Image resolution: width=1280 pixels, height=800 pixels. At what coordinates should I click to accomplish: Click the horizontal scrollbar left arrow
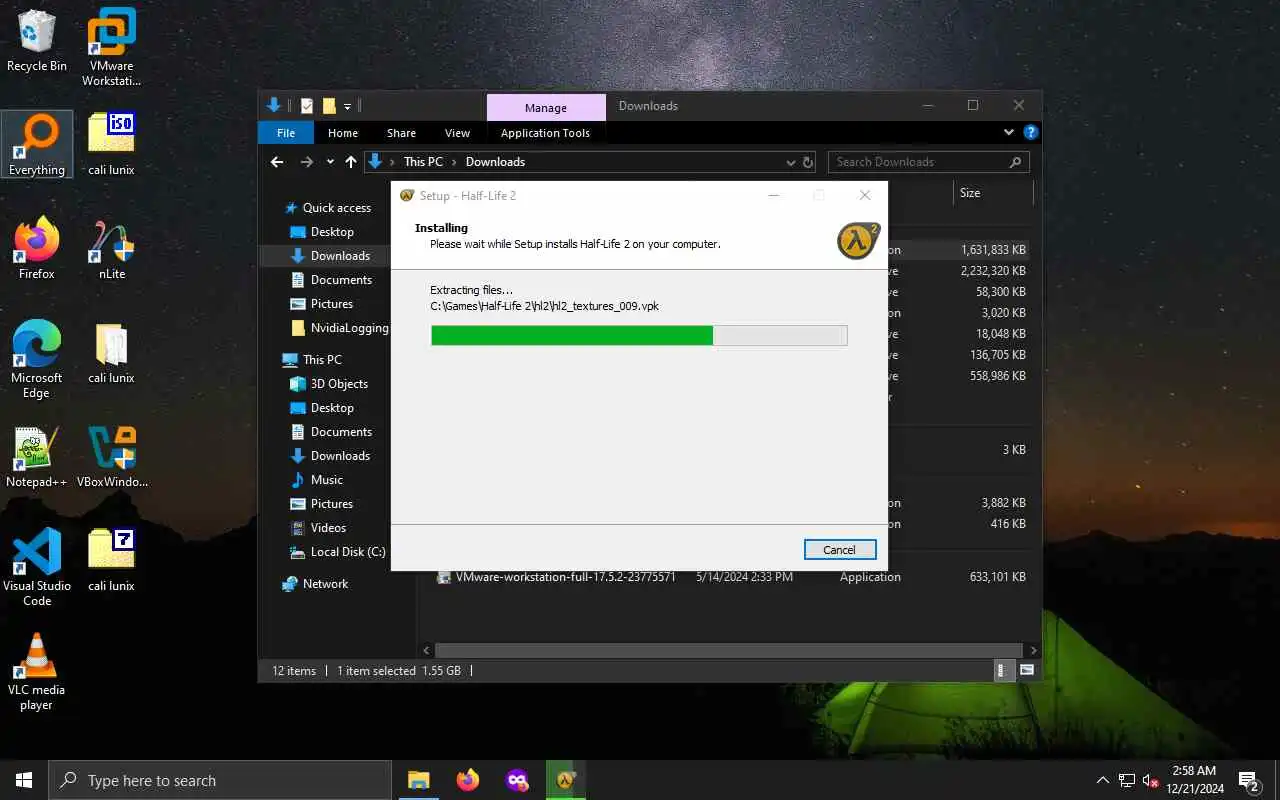click(427, 650)
